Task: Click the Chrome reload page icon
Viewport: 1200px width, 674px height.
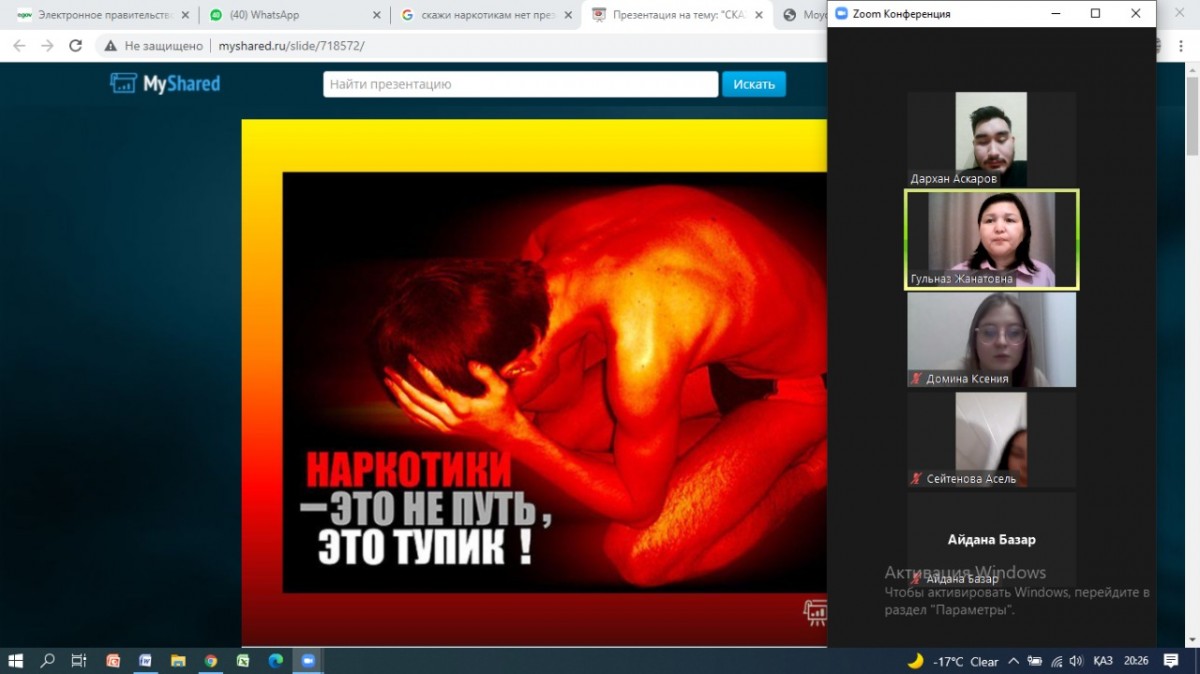Action: tap(75, 46)
